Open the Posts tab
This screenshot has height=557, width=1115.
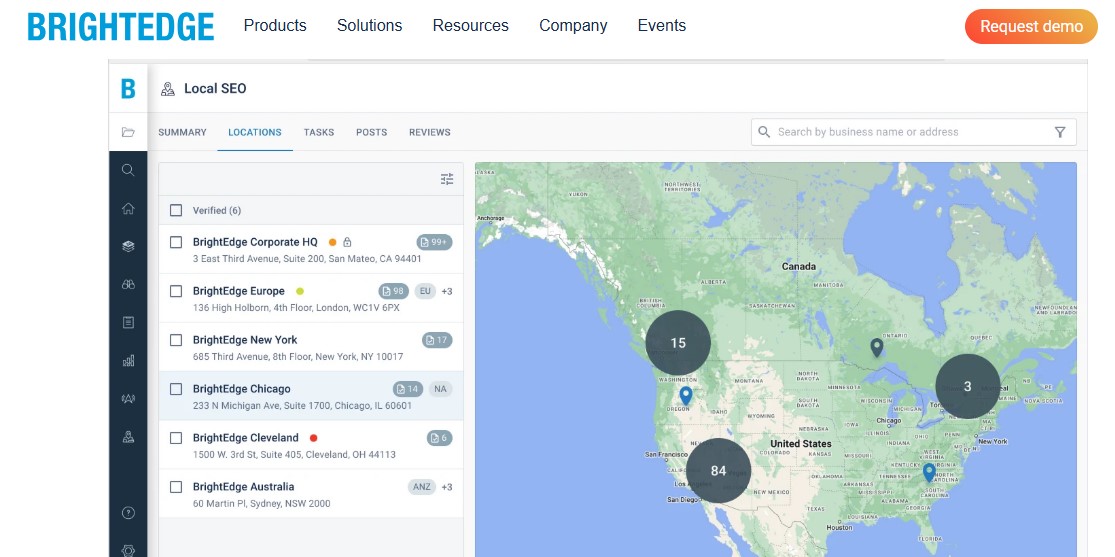click(372, 132)
